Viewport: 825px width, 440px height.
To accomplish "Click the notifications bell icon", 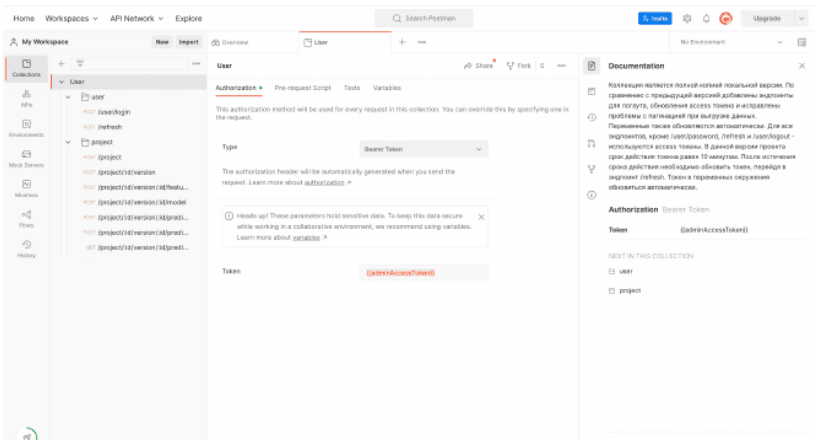I will click(706, 18).
